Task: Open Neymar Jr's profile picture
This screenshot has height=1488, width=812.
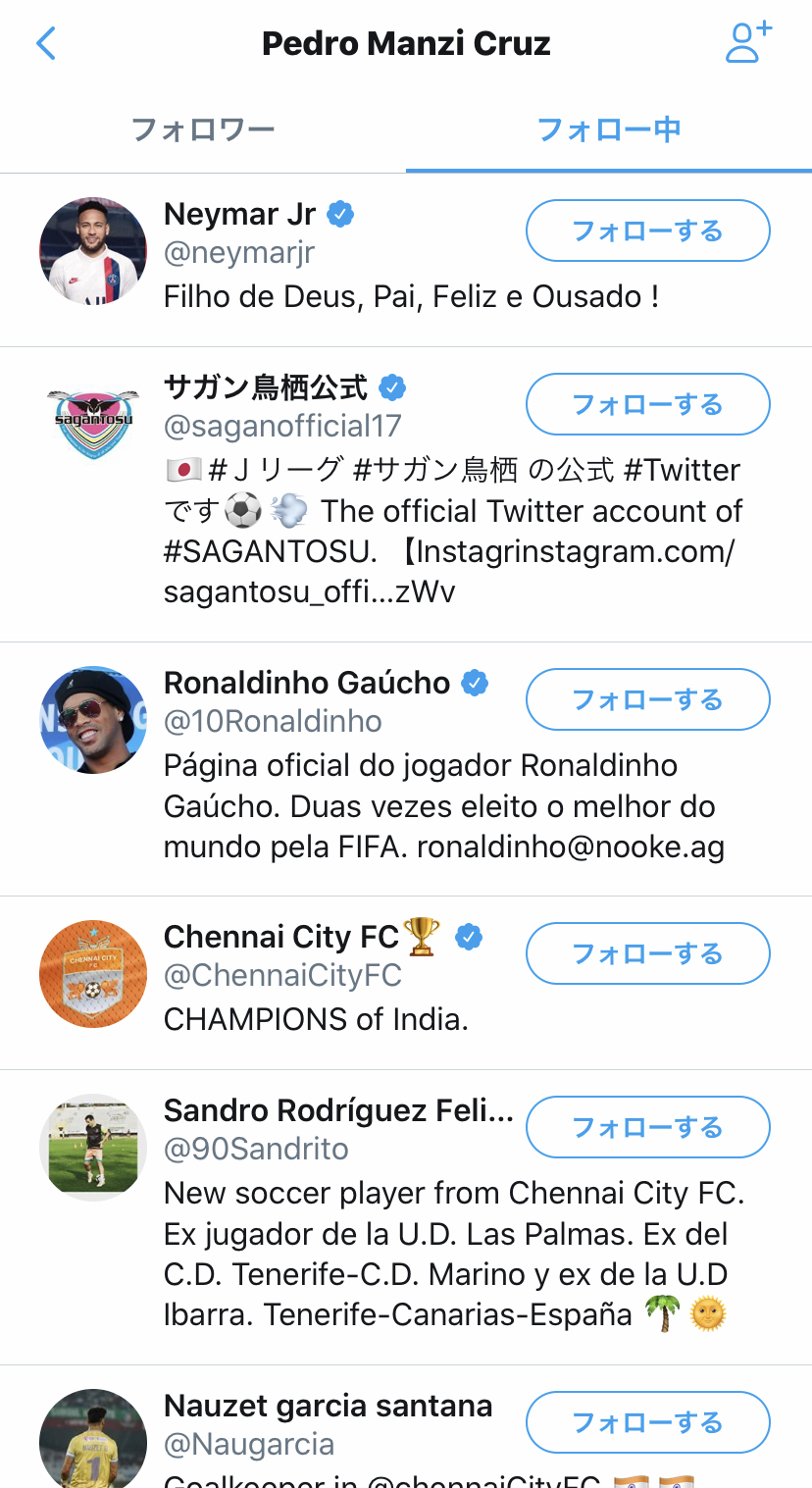Action: click(93, 250)
